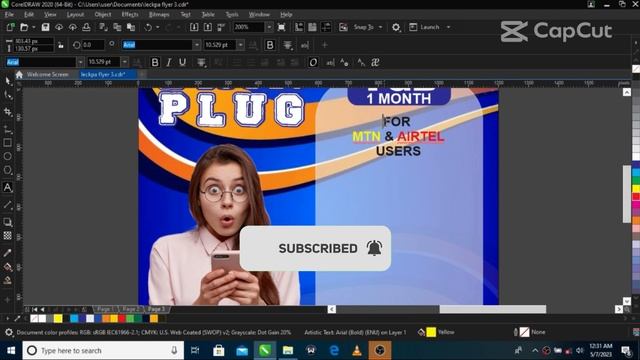This screenshot has height=360, width=640.
Task: Expand the Snap To dropdown
Action: (380, 27)
